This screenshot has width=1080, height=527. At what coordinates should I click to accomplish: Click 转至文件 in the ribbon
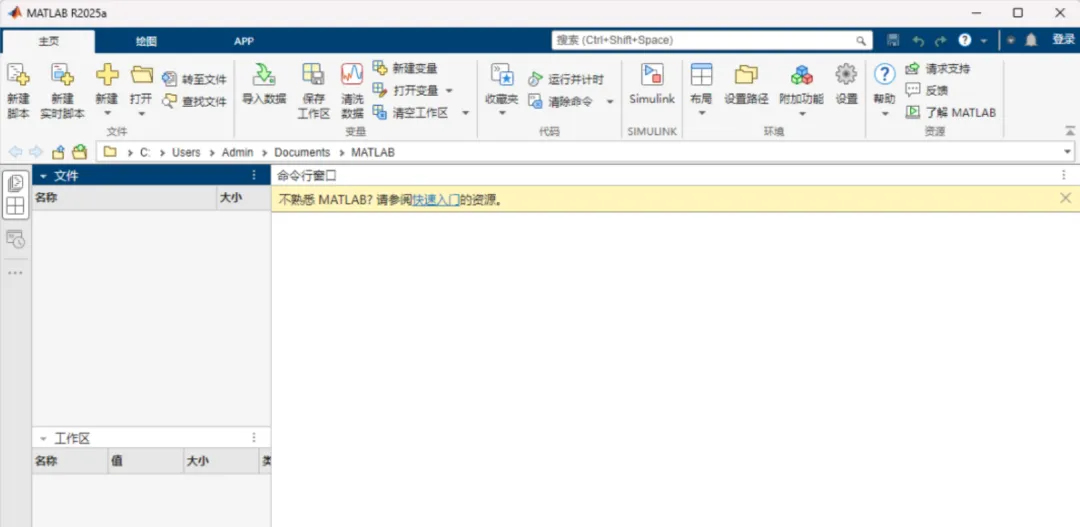point(194,79)
